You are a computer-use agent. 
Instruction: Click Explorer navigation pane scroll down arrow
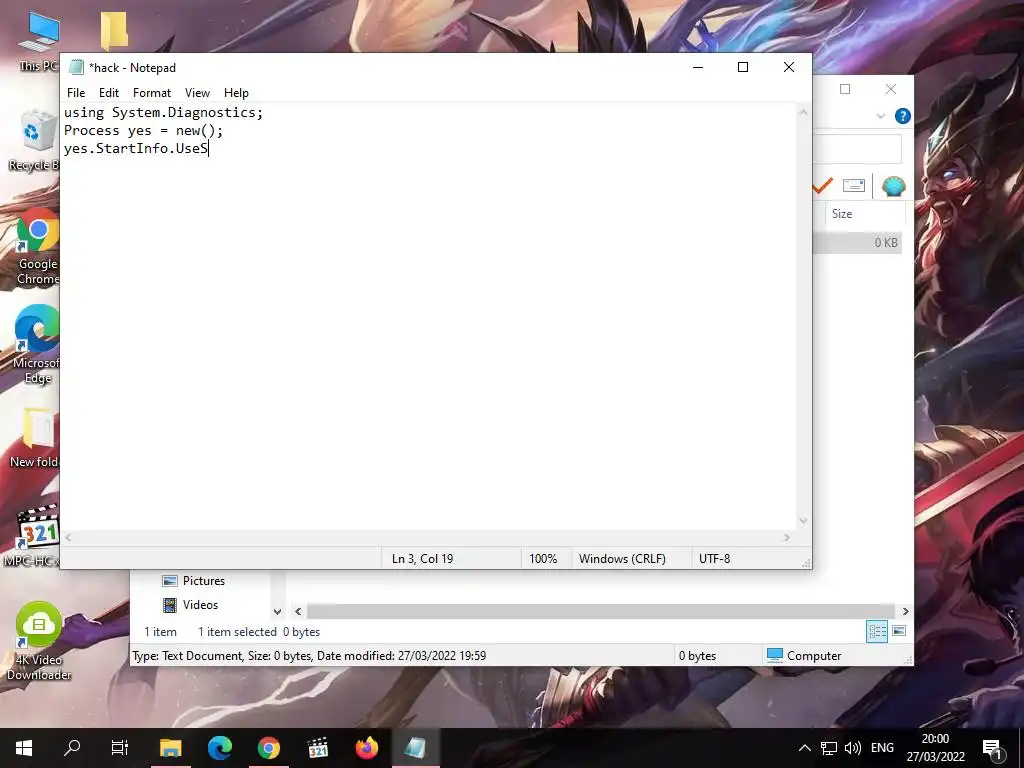coord(278,612)
